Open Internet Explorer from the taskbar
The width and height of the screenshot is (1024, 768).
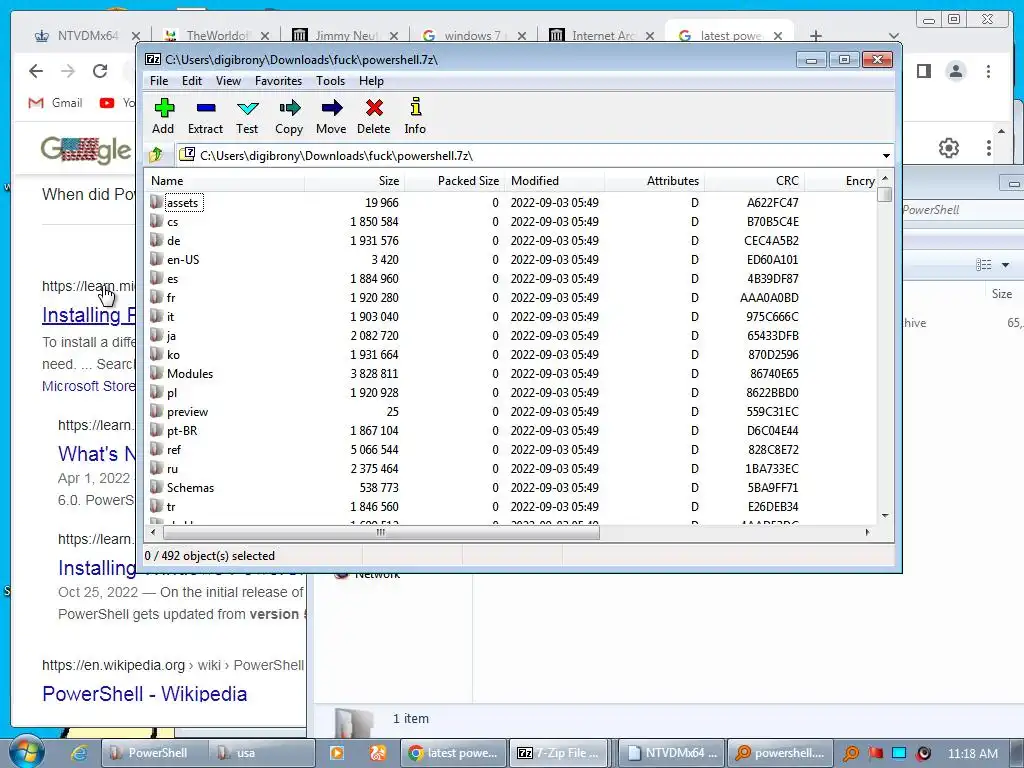(79, 753)
